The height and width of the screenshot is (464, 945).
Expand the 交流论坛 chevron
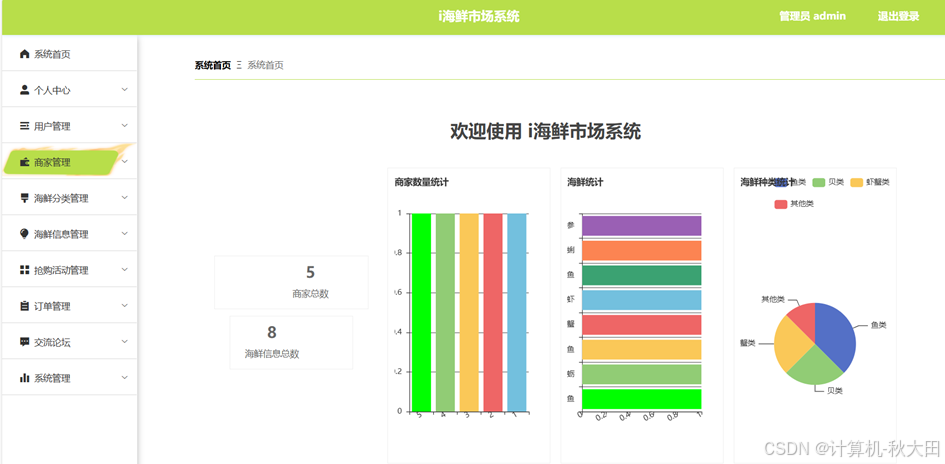pyautogui.click(x=125, y=341)
